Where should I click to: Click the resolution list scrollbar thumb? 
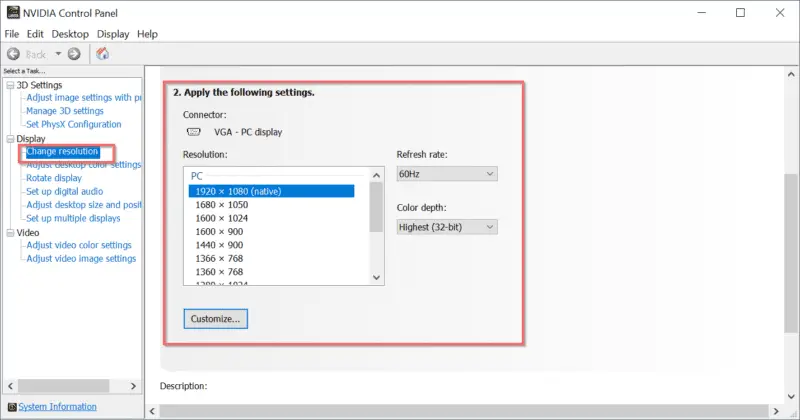pyautogui.click(x=377, y=207)
